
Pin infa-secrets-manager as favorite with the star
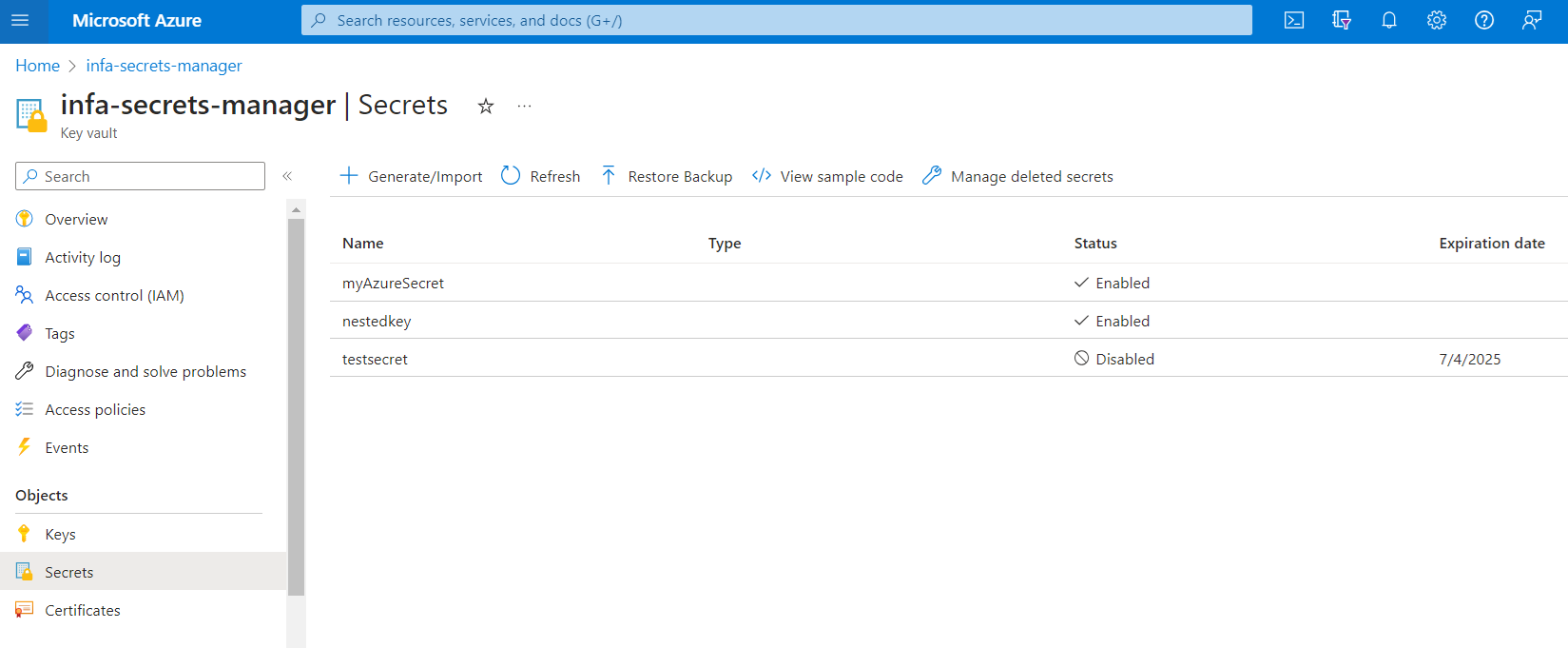[486, 106]
